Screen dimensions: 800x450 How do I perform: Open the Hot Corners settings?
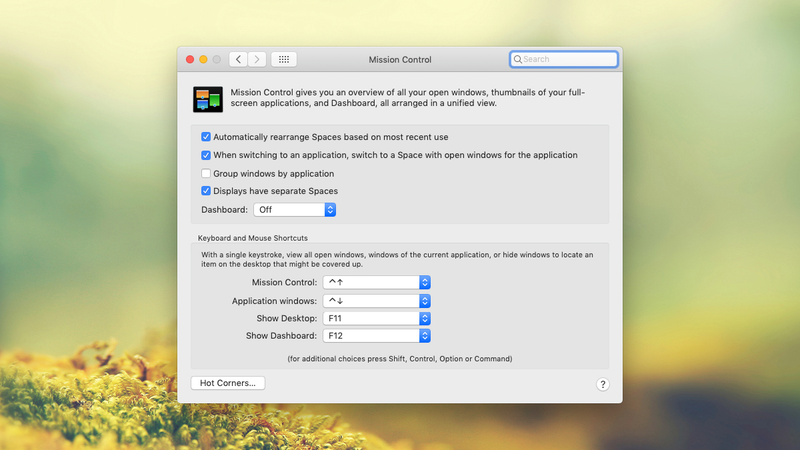[x=228, y=383]
